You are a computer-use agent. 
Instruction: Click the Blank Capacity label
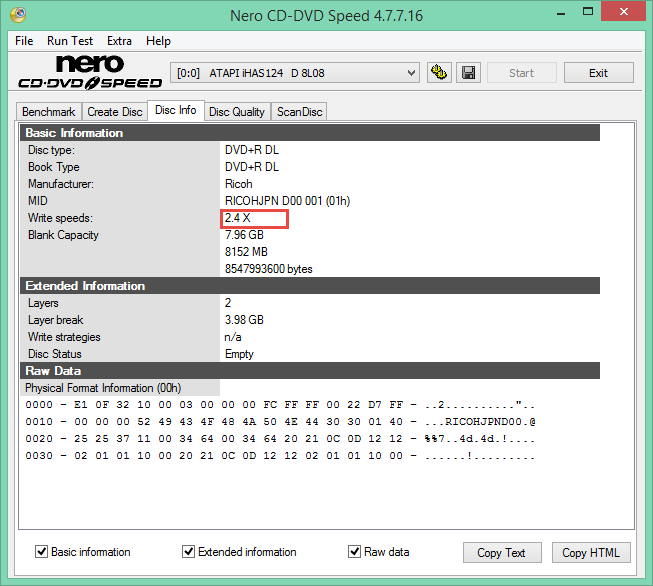click(63, 235)
